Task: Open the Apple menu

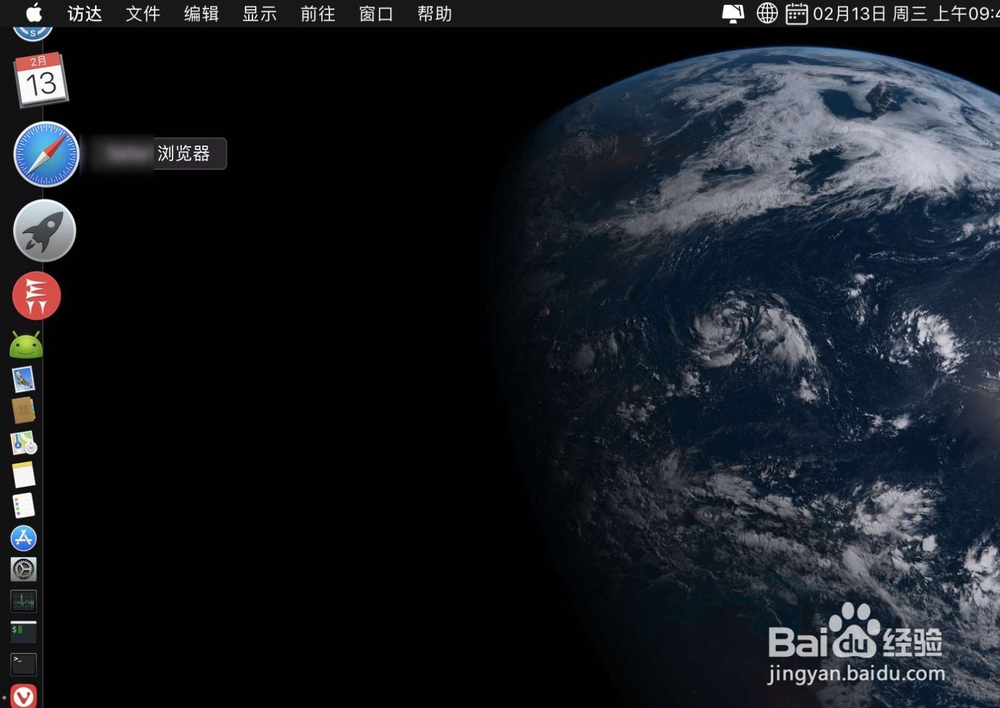Action: coord(34,13)
